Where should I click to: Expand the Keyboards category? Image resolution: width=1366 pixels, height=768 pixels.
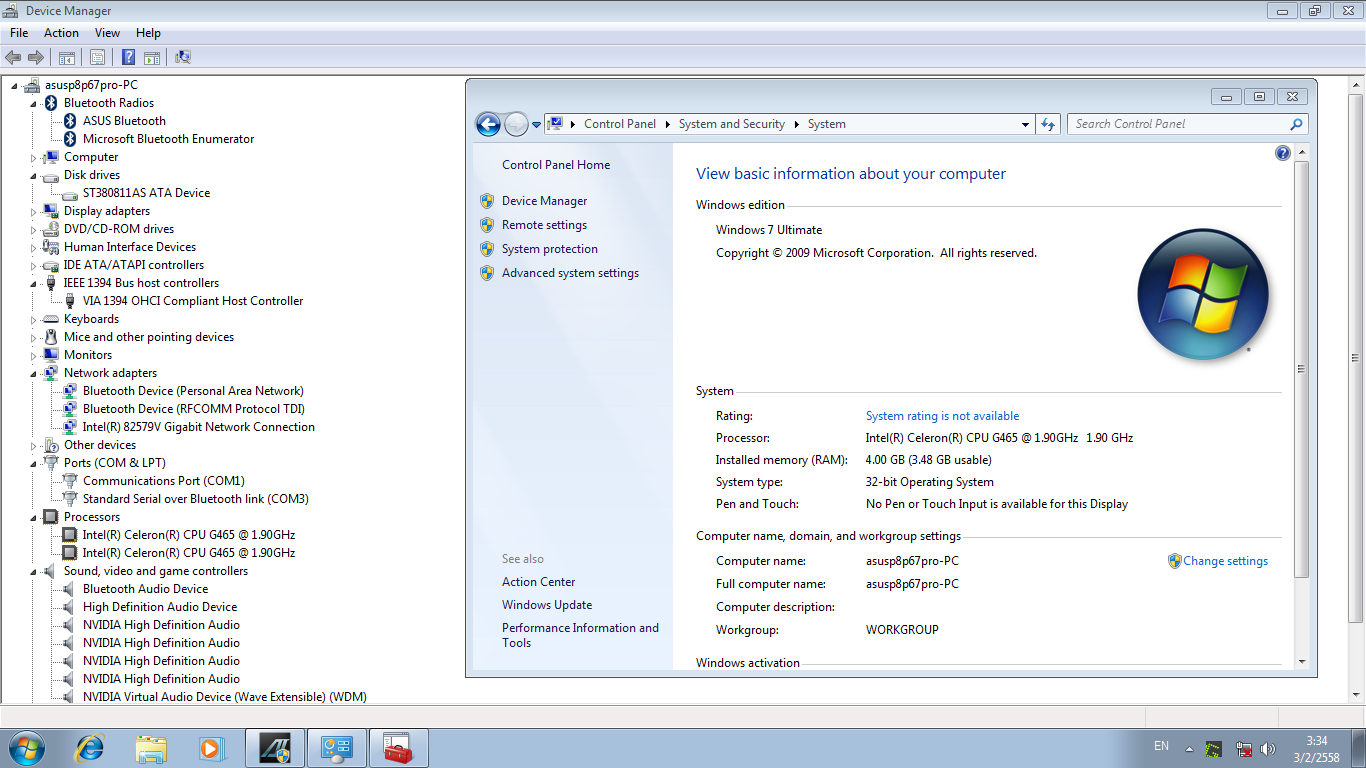33,319
